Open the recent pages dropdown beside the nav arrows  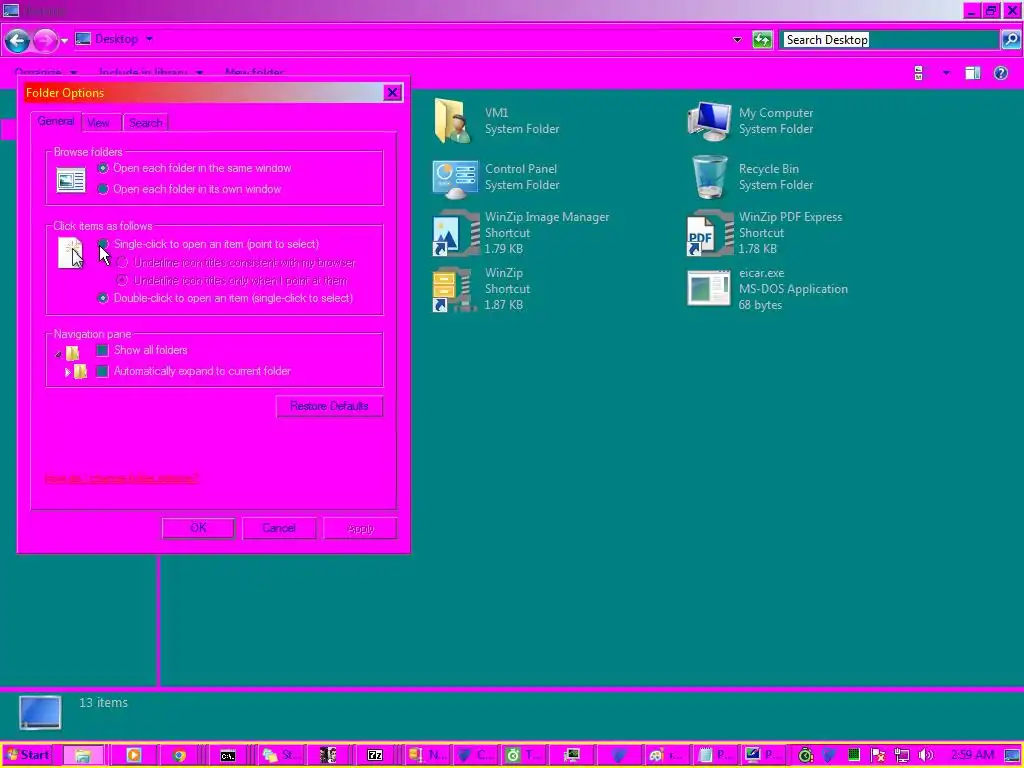pos(64,41)
